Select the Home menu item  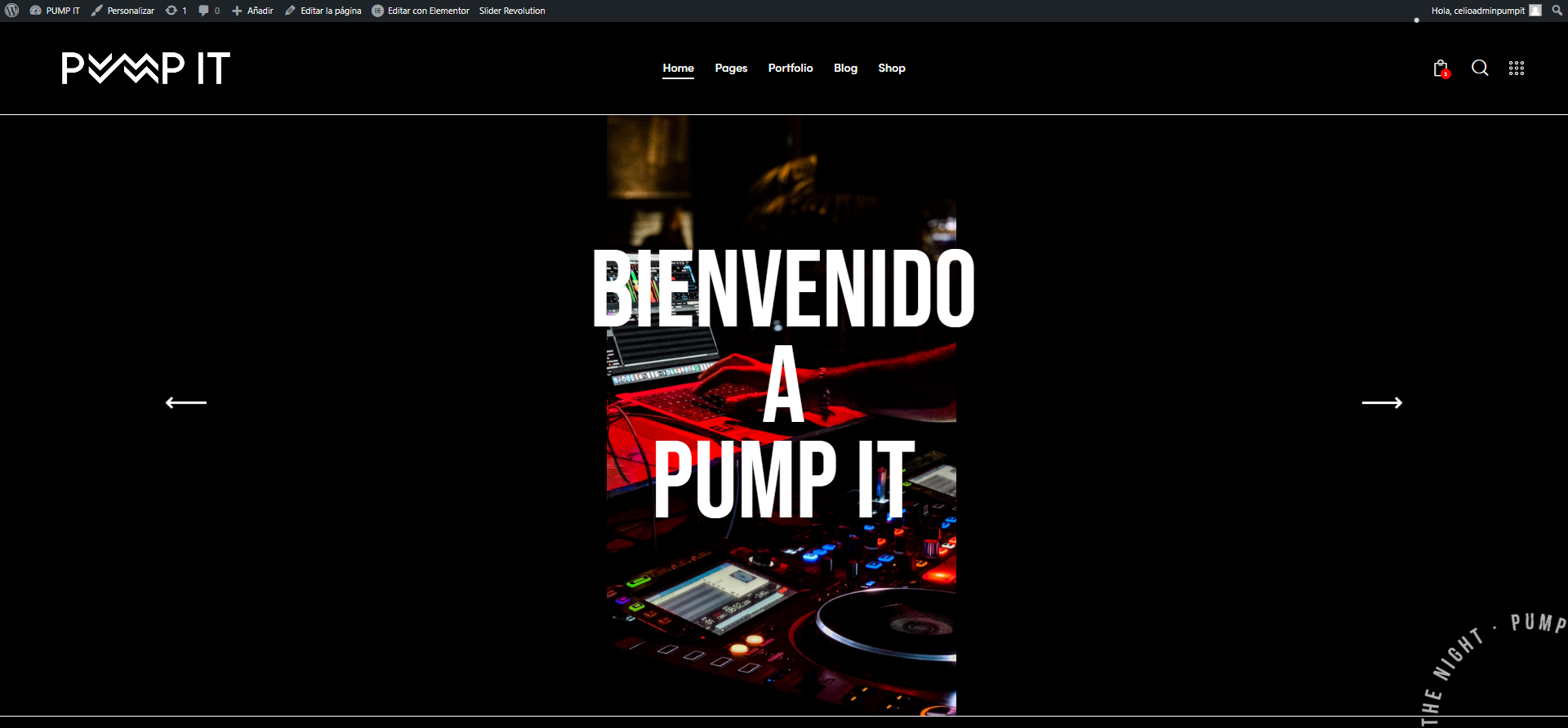coord(678,69)
